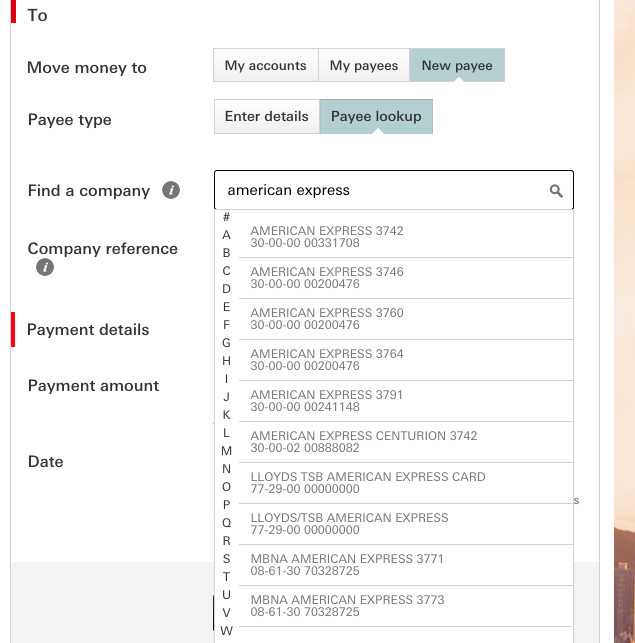Jump to letter S in index
Viewport: 635px width, 643px height.
226,559
